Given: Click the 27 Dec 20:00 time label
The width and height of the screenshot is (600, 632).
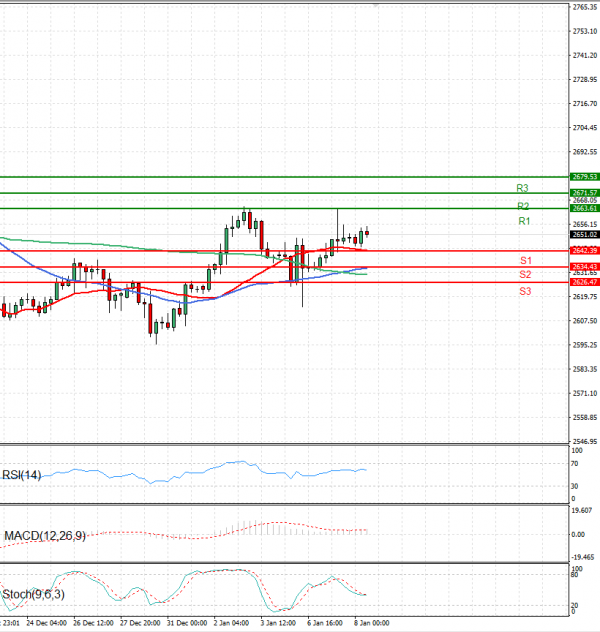Looking at the screenshot, I should pos(140,623).
